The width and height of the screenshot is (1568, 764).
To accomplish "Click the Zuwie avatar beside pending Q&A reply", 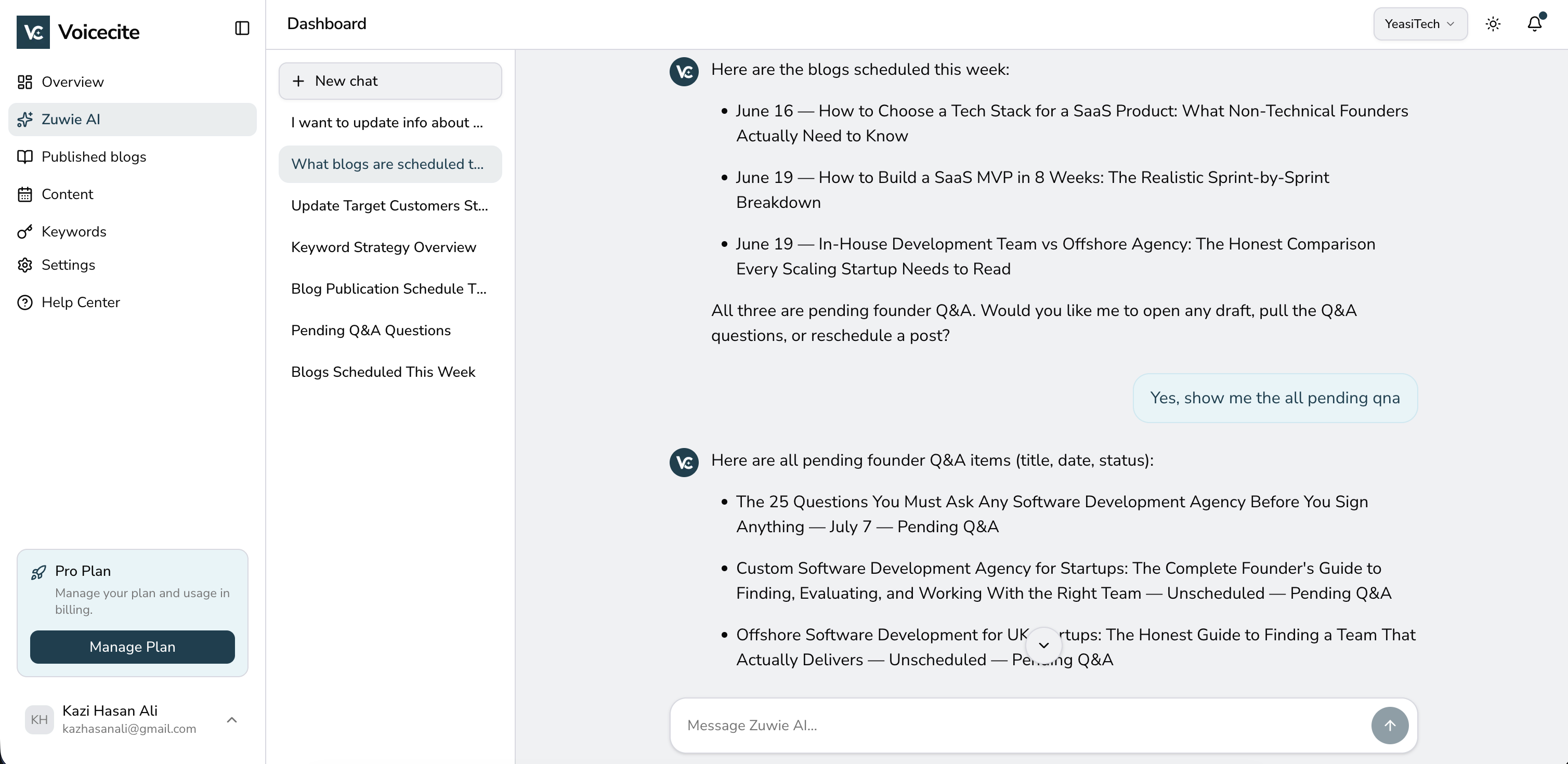I will 684,462.
